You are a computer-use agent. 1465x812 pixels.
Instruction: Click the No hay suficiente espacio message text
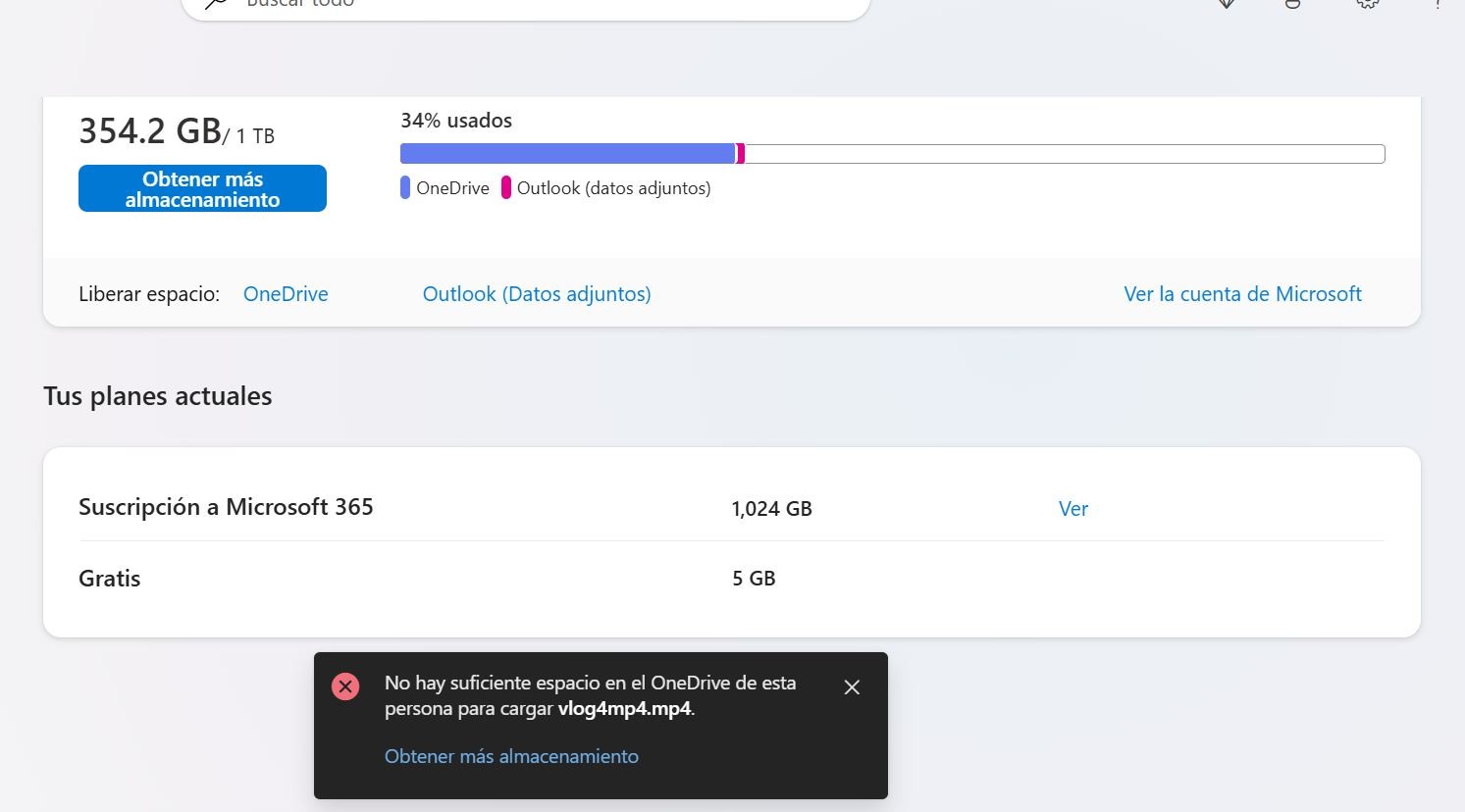(590, 695)
